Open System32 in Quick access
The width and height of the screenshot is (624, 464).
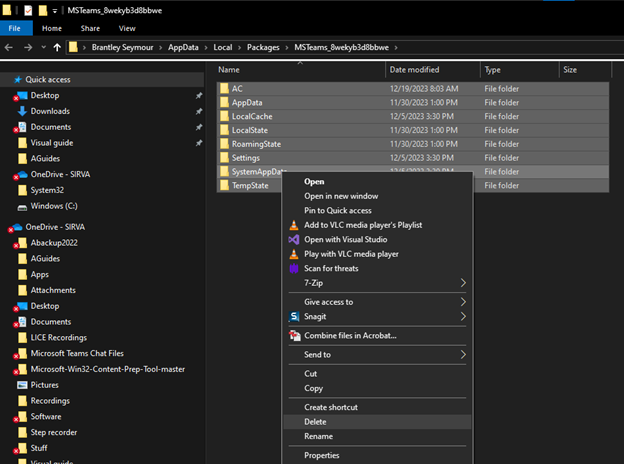[x=47, y=190]
